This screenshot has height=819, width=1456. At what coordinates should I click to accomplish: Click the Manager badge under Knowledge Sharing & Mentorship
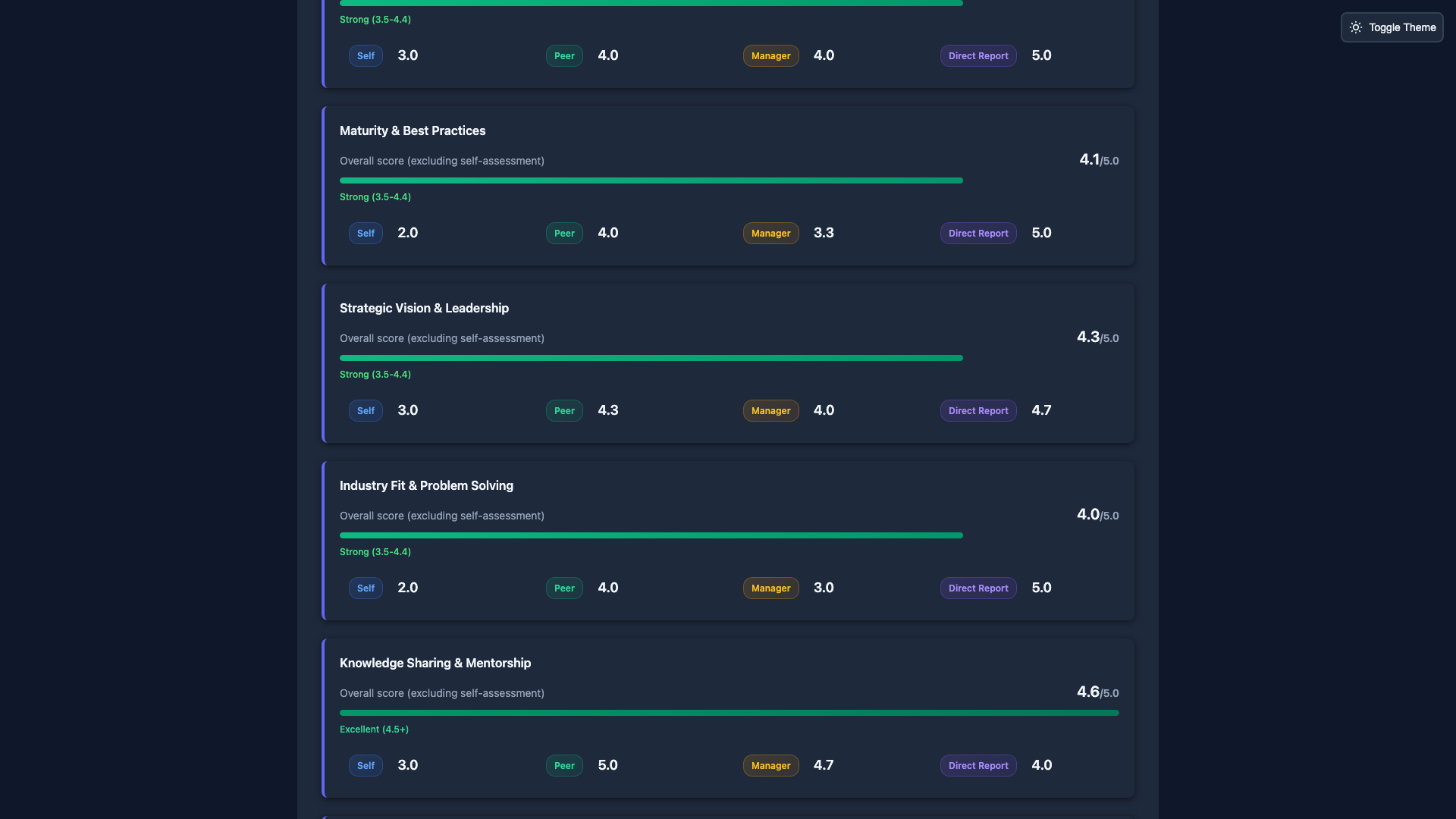click(770, 765)
